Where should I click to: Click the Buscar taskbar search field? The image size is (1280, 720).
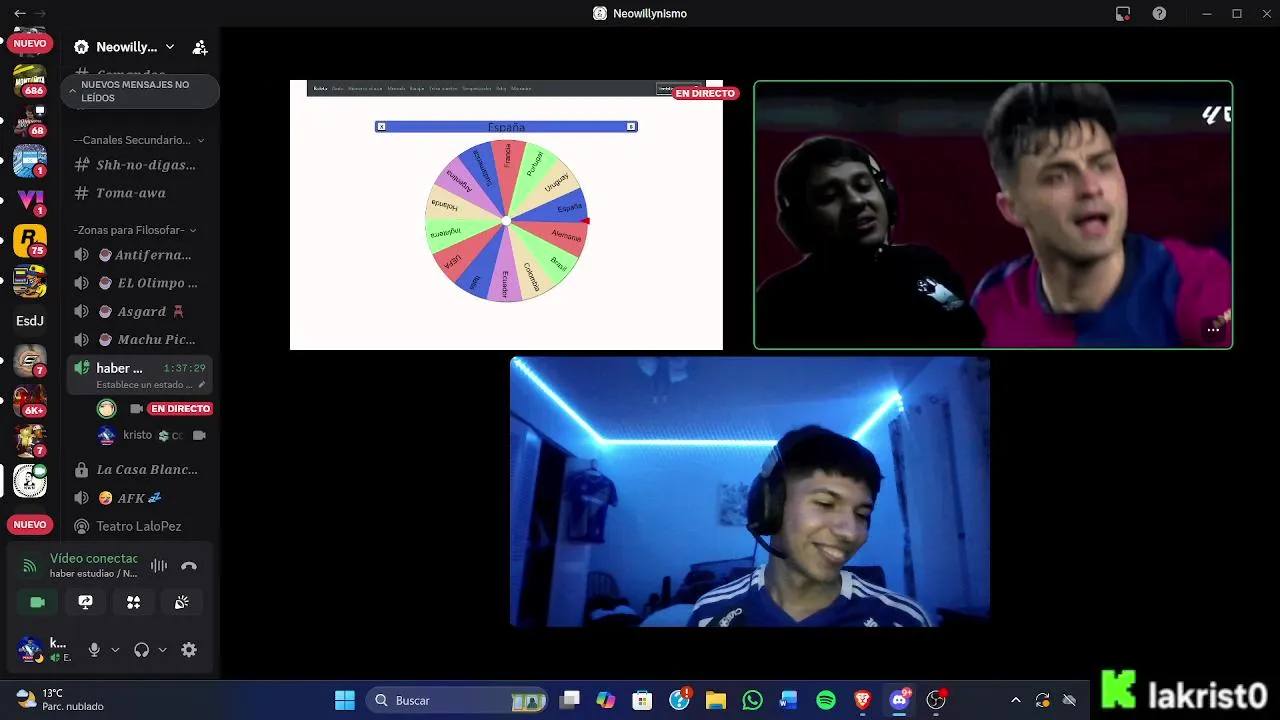pyautogui.click(x=456, y=700)
